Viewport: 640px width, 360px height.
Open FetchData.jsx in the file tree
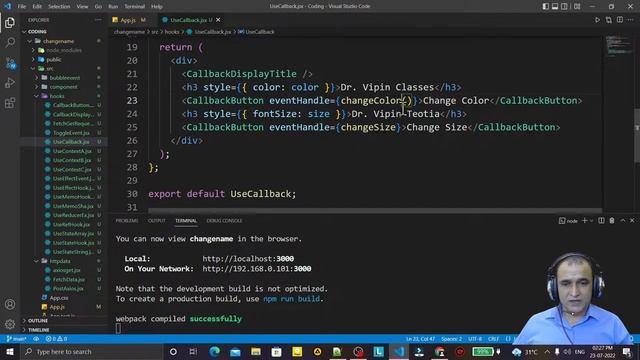coord(69,279)
